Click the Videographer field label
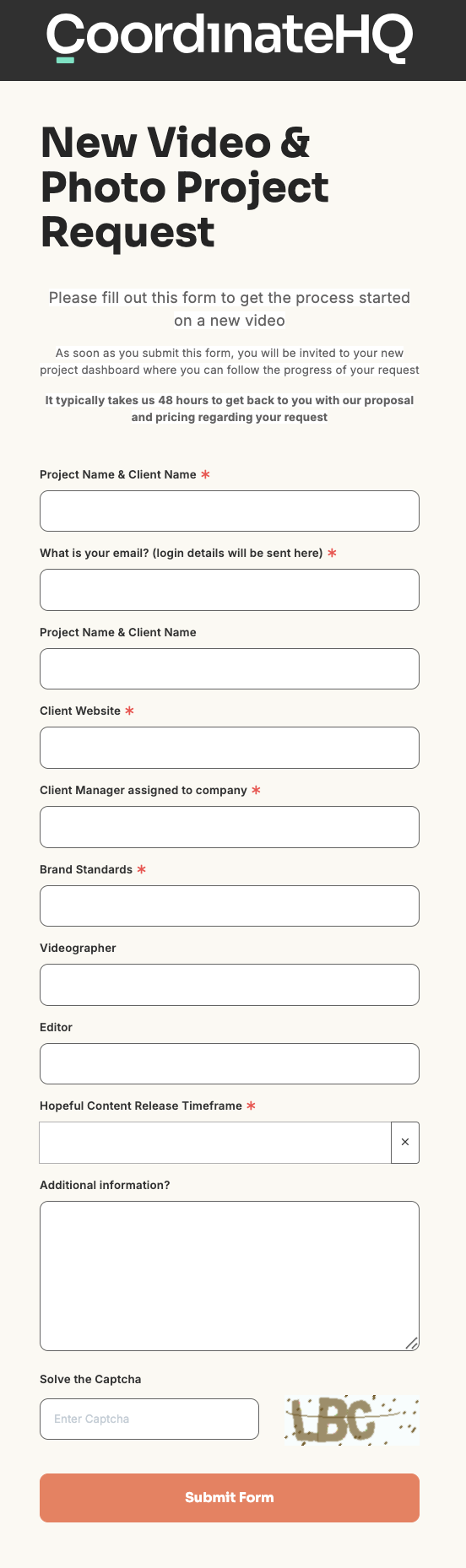Viewport: 466px width, 1568px height. (x=78, y=948)
